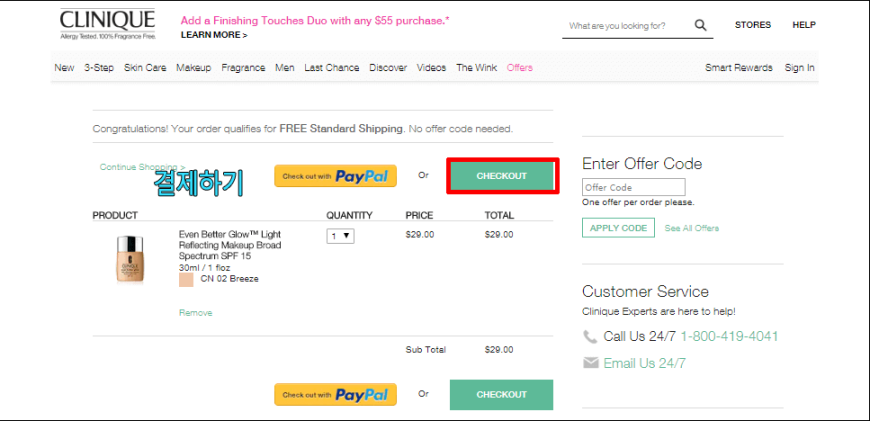Viewport: 870px width, 421px height.
Task: Open the Offers menu item
Action: (x=519, y=68)
